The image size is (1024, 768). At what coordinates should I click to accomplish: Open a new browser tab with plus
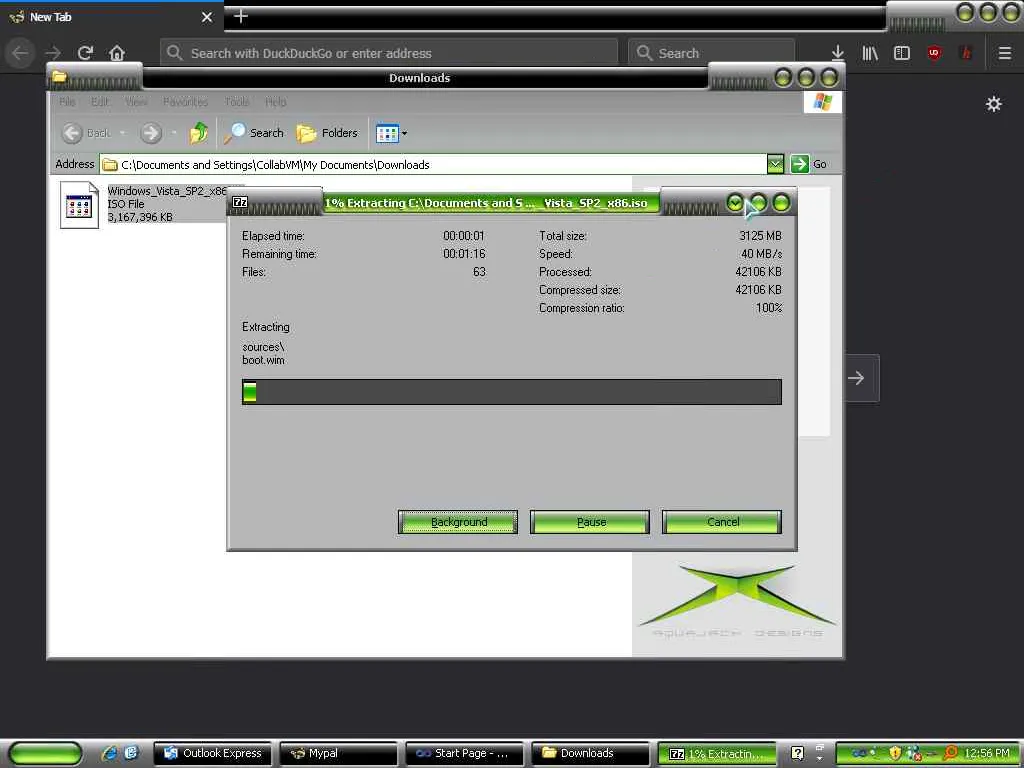[241, 16]
